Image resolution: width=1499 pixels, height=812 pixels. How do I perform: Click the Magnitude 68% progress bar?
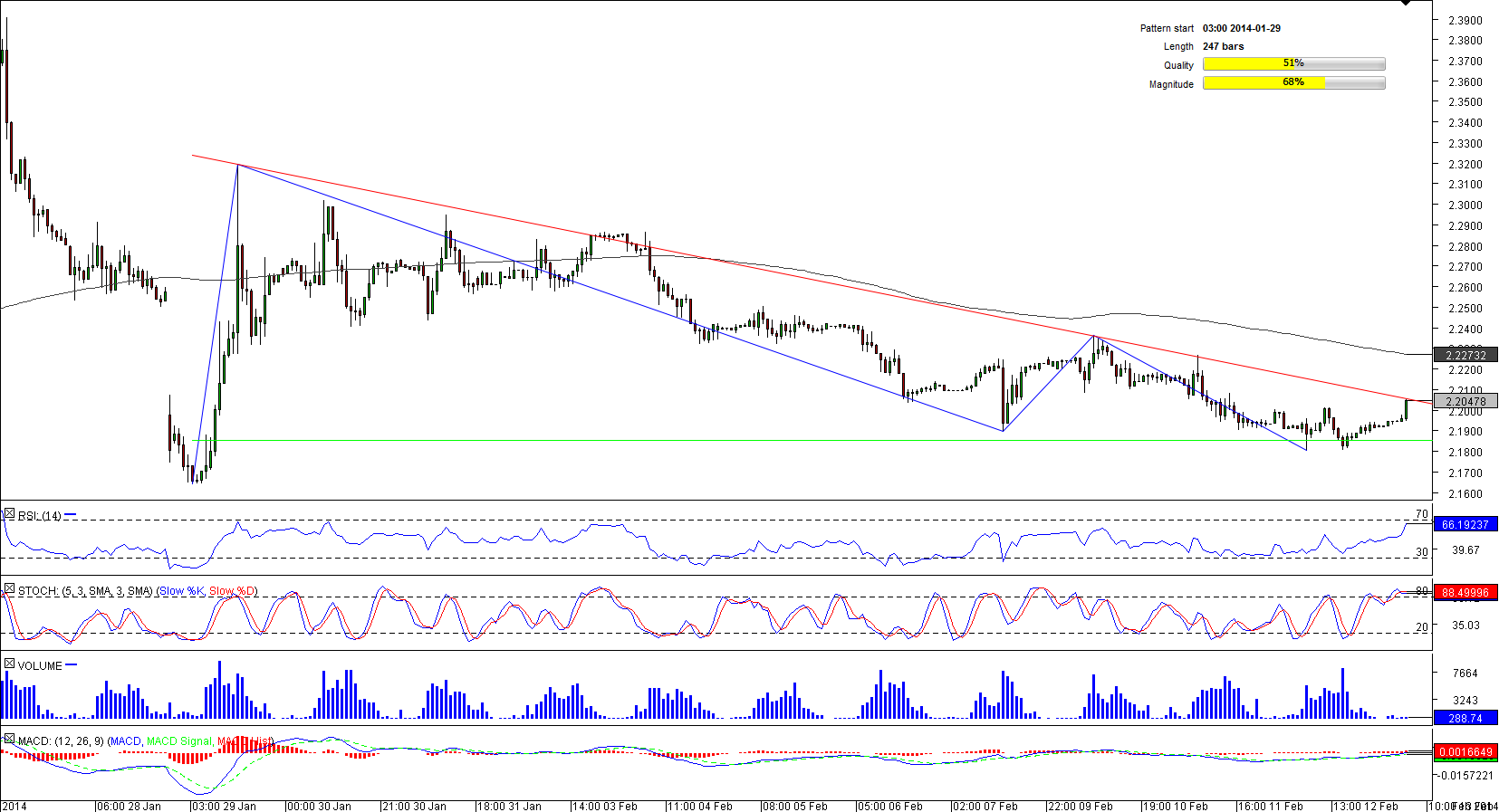(1293, 83)
